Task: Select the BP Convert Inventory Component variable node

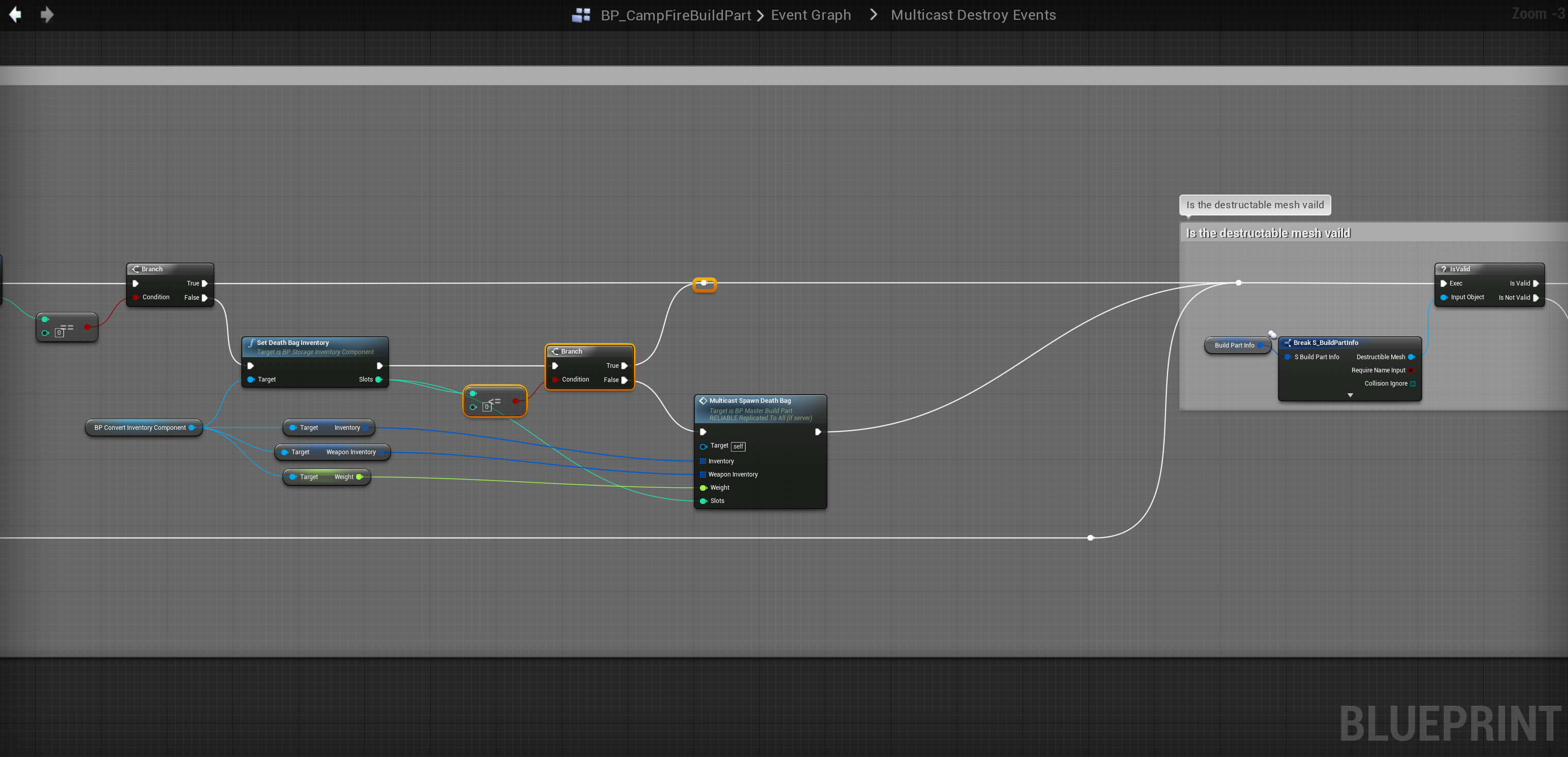Action: pos(139,427)
